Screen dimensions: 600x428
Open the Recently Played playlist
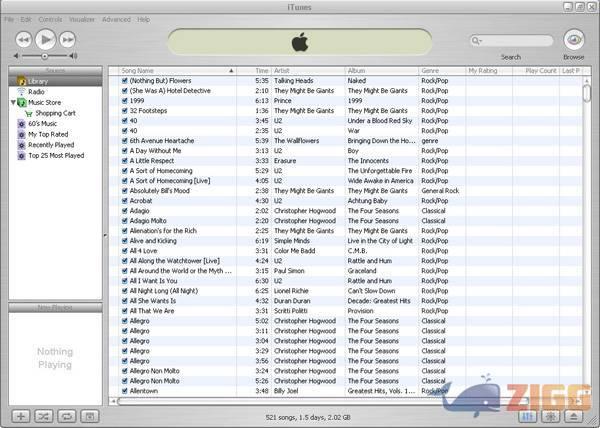click(51, 145)
